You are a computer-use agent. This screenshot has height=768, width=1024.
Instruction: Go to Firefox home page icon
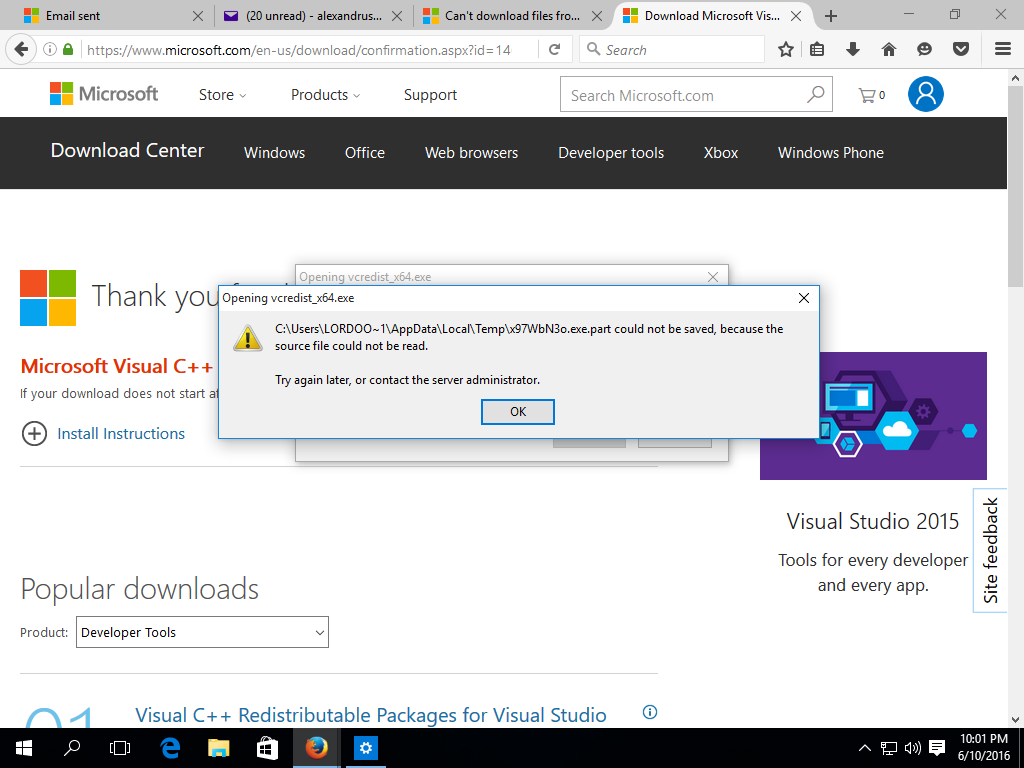click(x=889, y=49)
